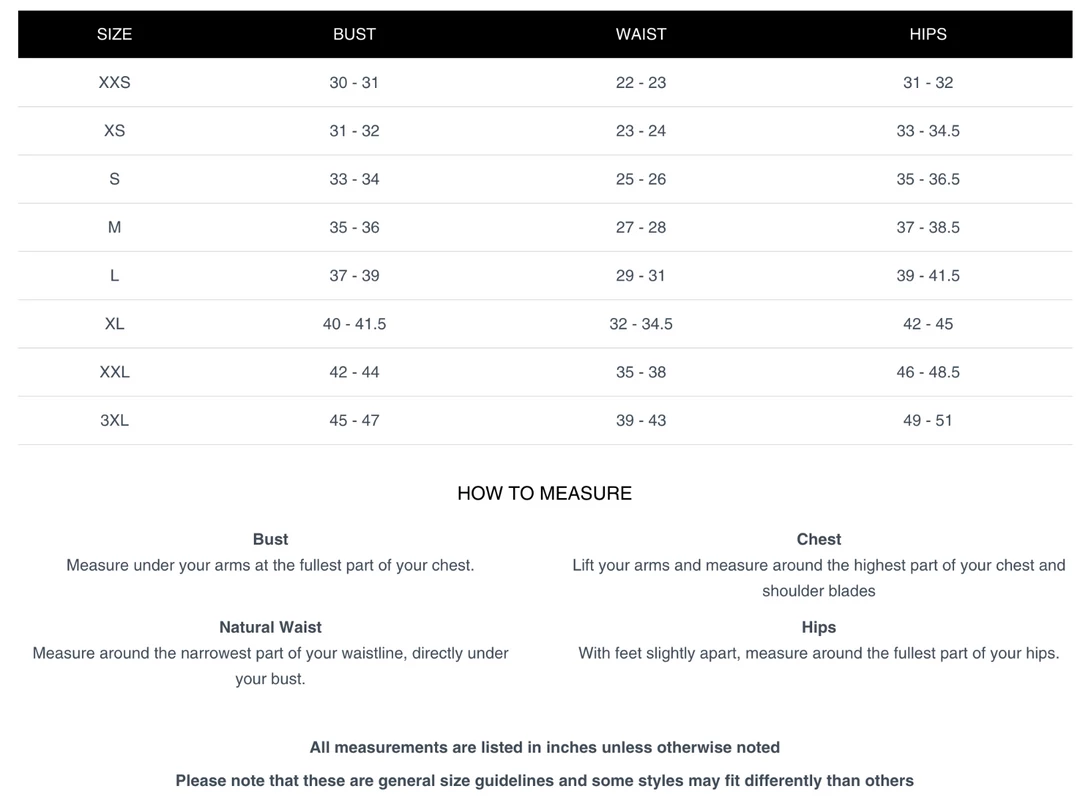Click the waist value 29 - 31
1080x800 pixels.
[x=641, y=276]
